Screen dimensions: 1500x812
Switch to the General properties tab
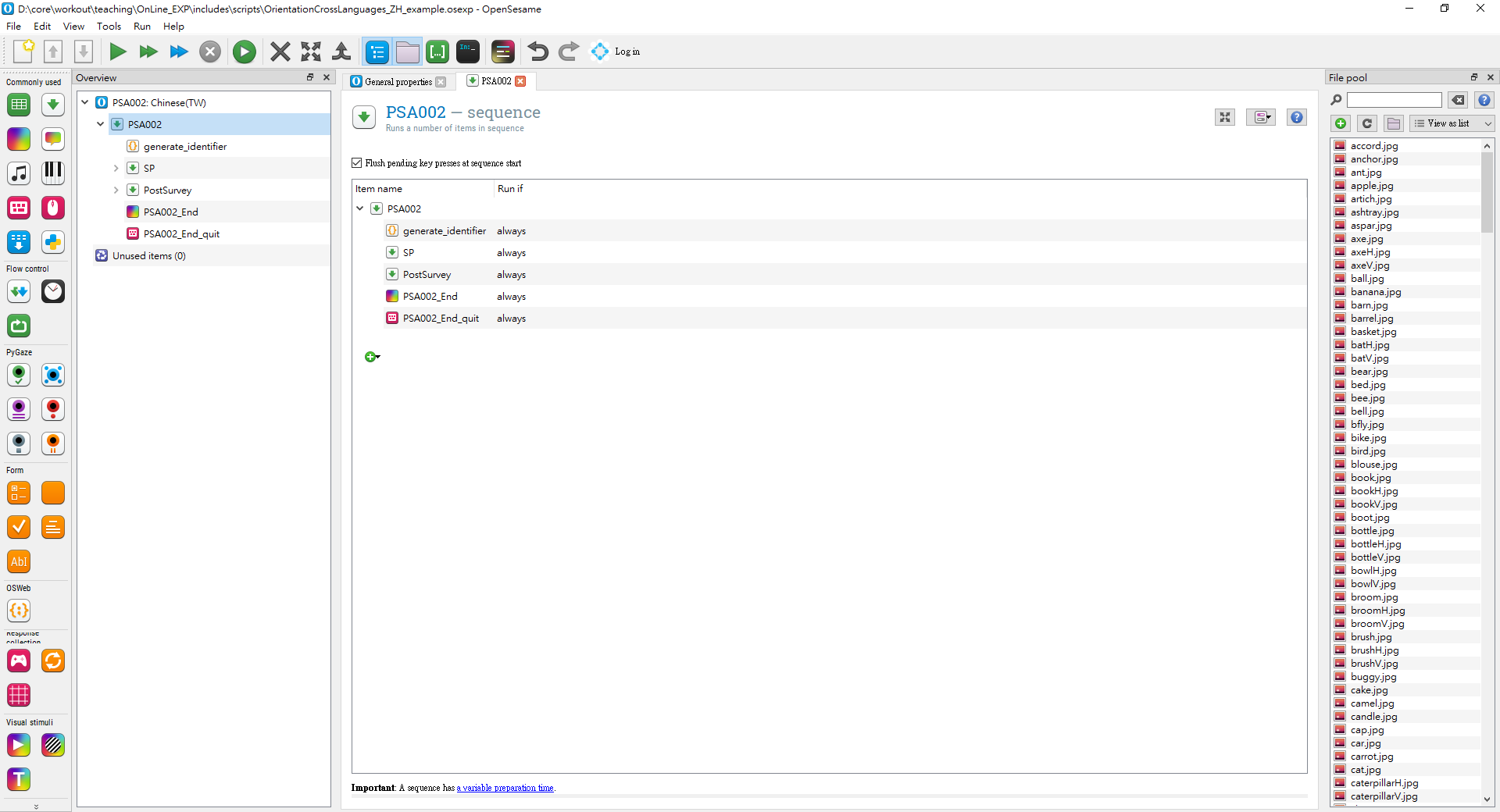point(398,81)
